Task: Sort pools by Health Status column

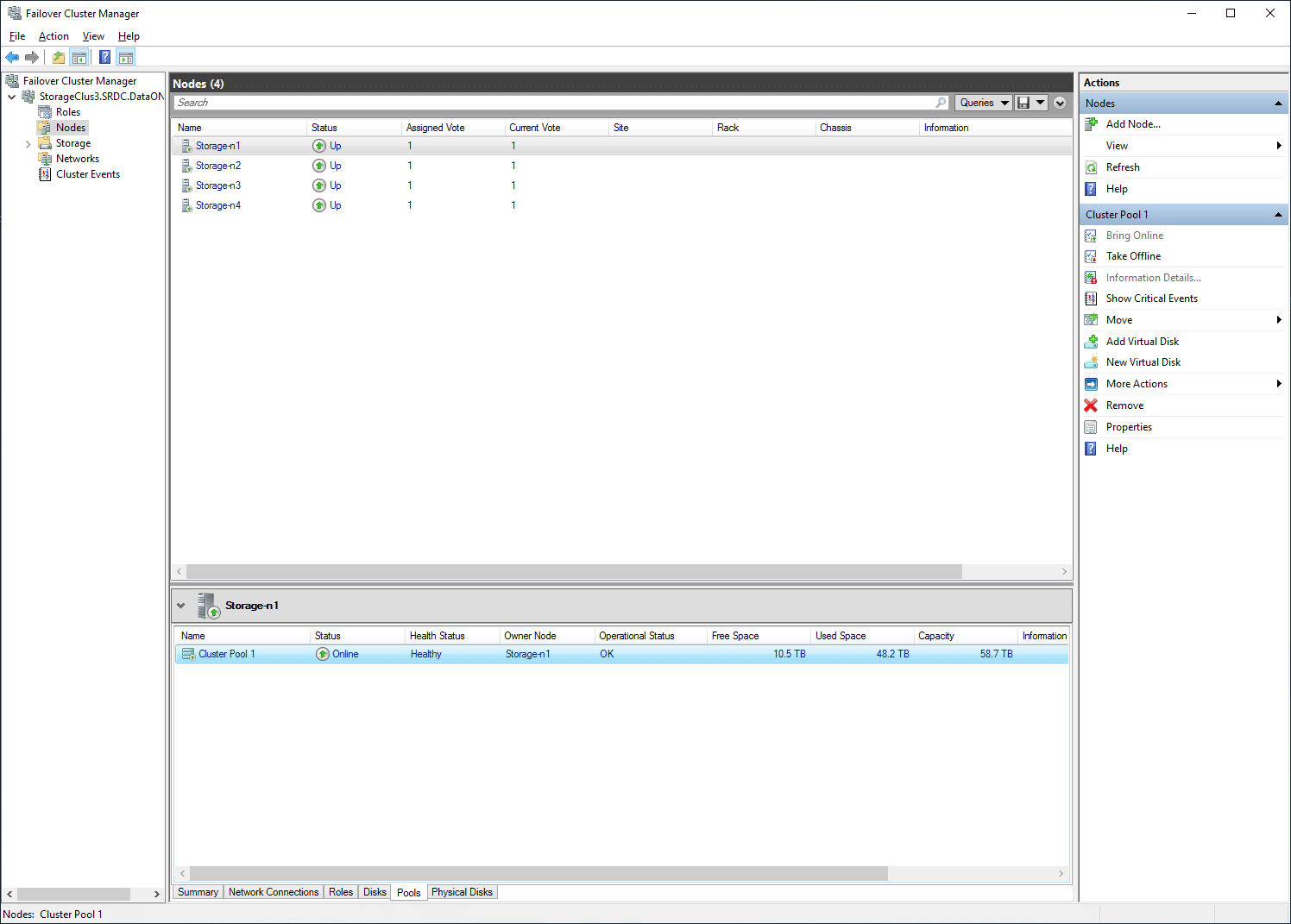Action: click(453, 636)
